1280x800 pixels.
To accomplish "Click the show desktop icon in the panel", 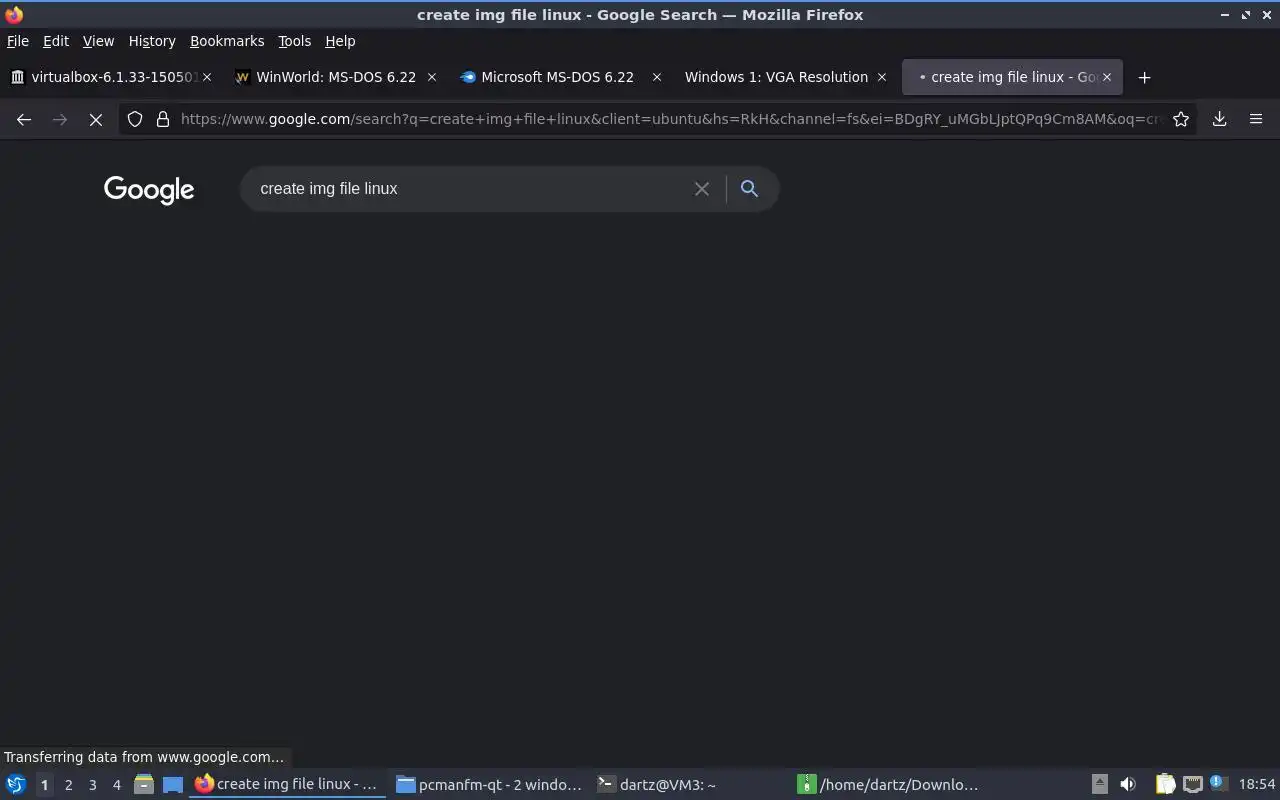I will [x=173, y=784].
